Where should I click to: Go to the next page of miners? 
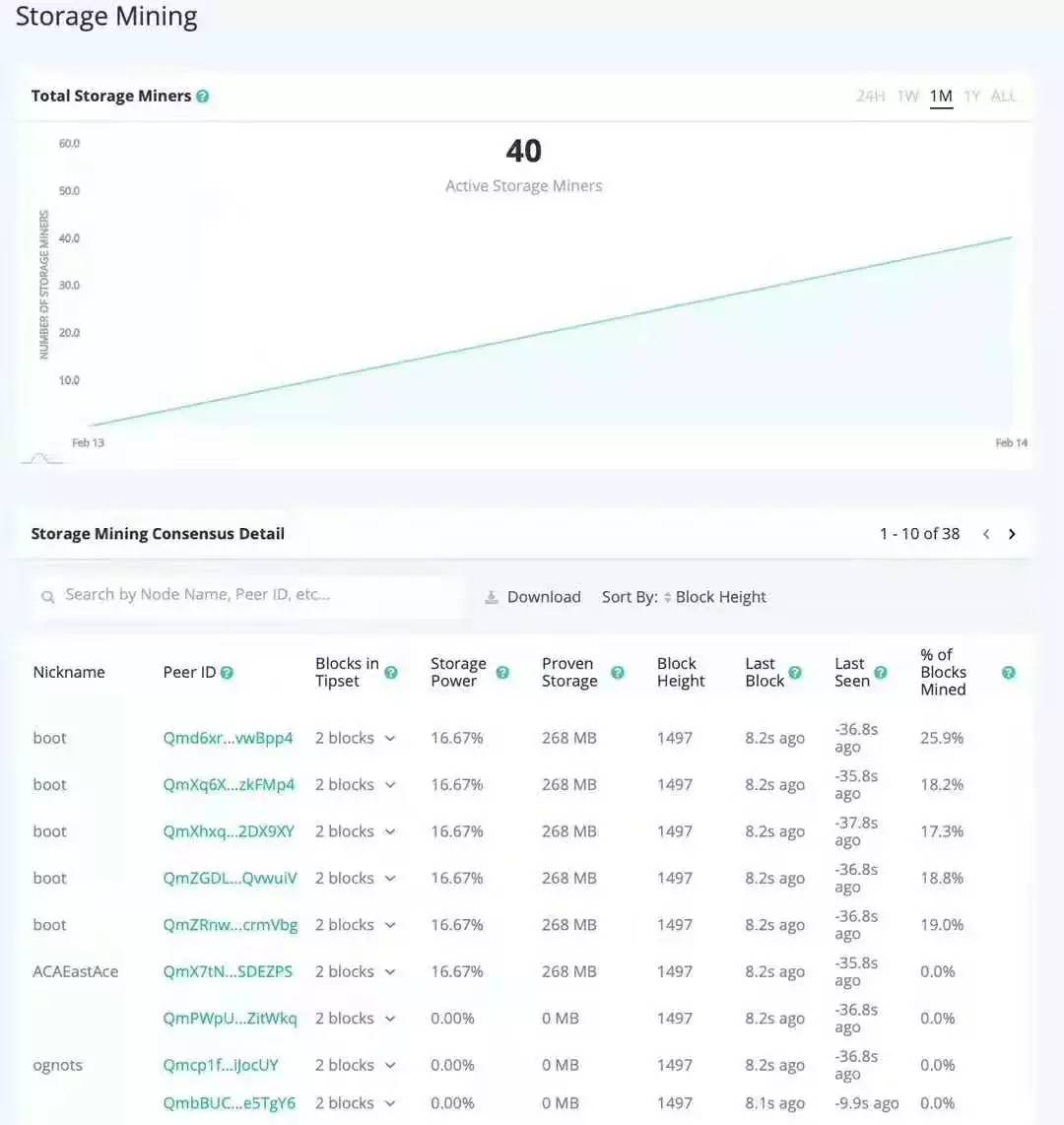click(x=1012, y=533)
